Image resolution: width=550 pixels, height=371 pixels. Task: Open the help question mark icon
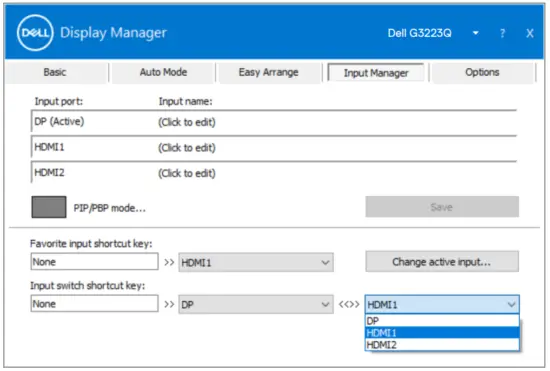click(502, 33)
